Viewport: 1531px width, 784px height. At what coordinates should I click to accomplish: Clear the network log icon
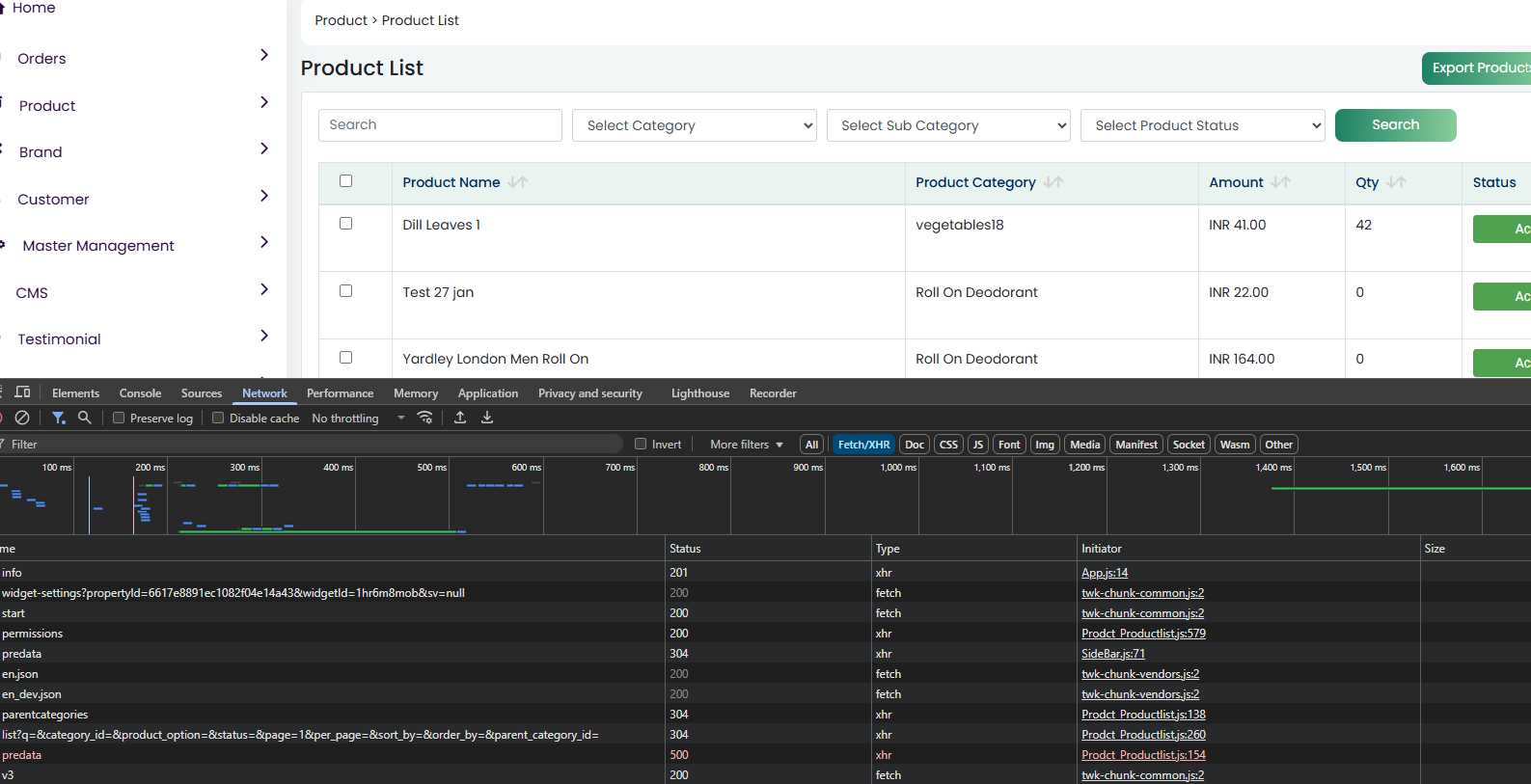pyautogui.click(x=22, y=418)
